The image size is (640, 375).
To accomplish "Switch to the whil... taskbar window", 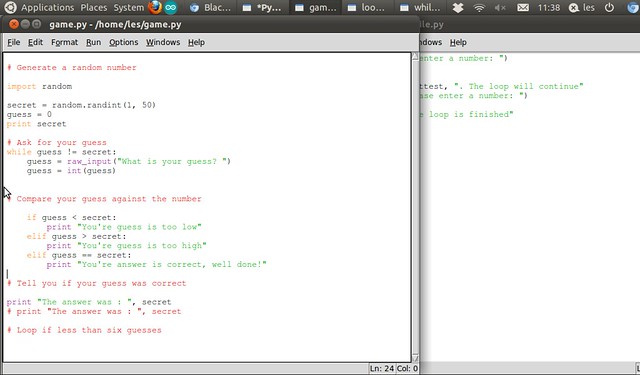I will (420, 7).
